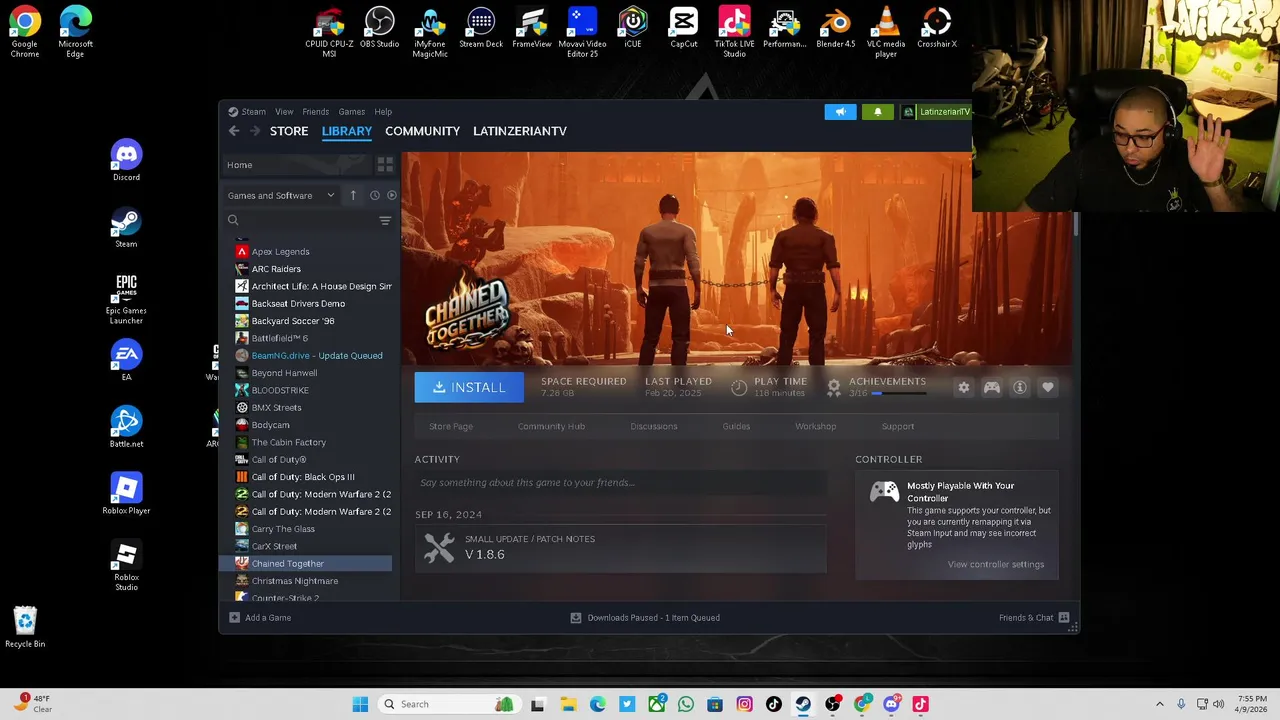This screenshot has height=720, width=1280.
Task: Open the V 1.8.6 patch notes entry
Action: point(621,548)
